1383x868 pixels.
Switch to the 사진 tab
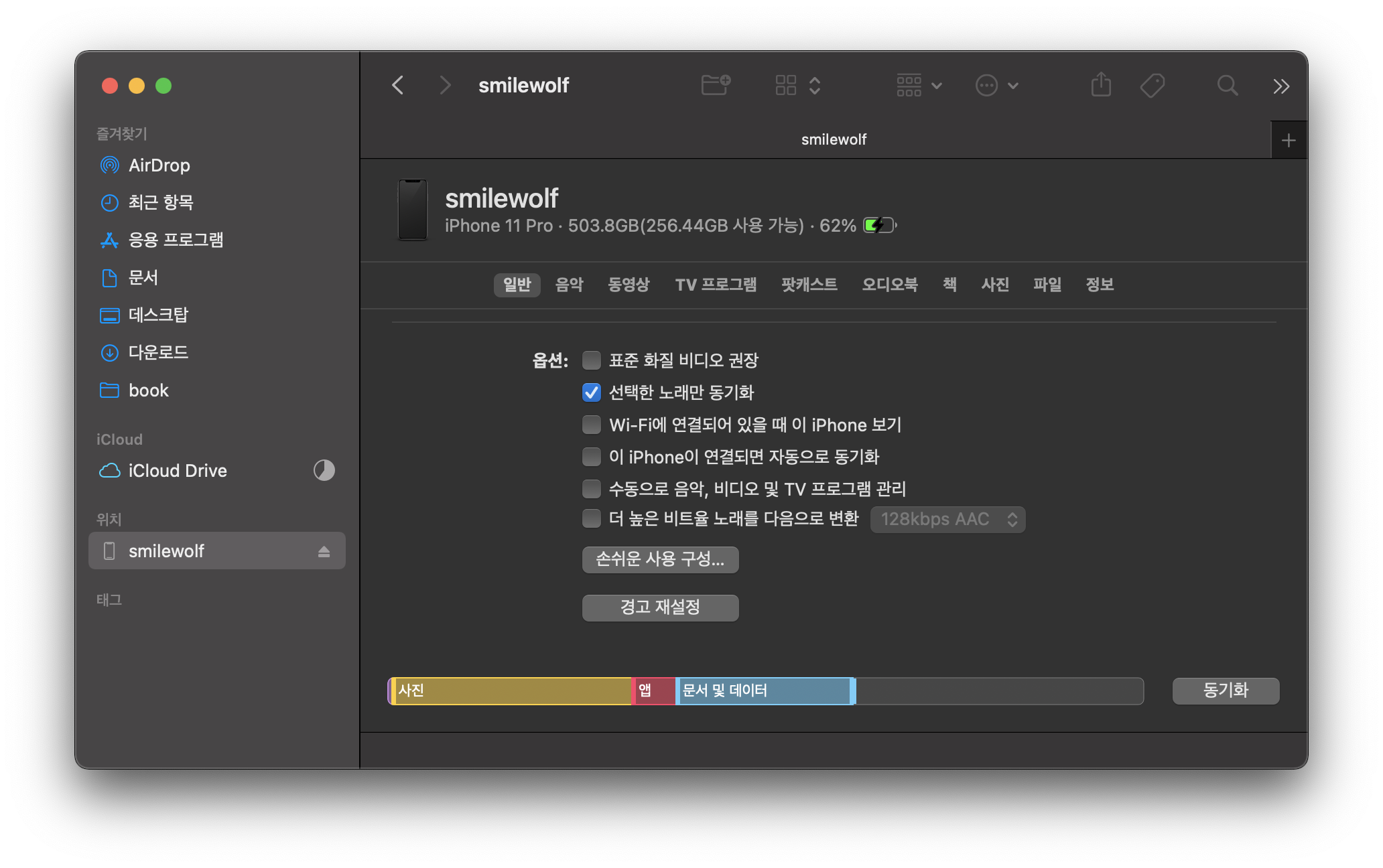click(x=995, y=285)
